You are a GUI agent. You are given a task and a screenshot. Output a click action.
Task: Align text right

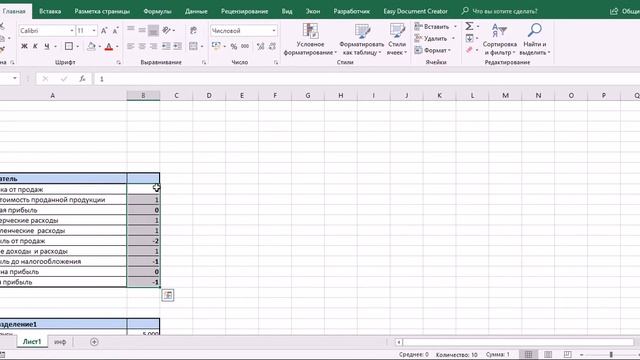[153, 47]
